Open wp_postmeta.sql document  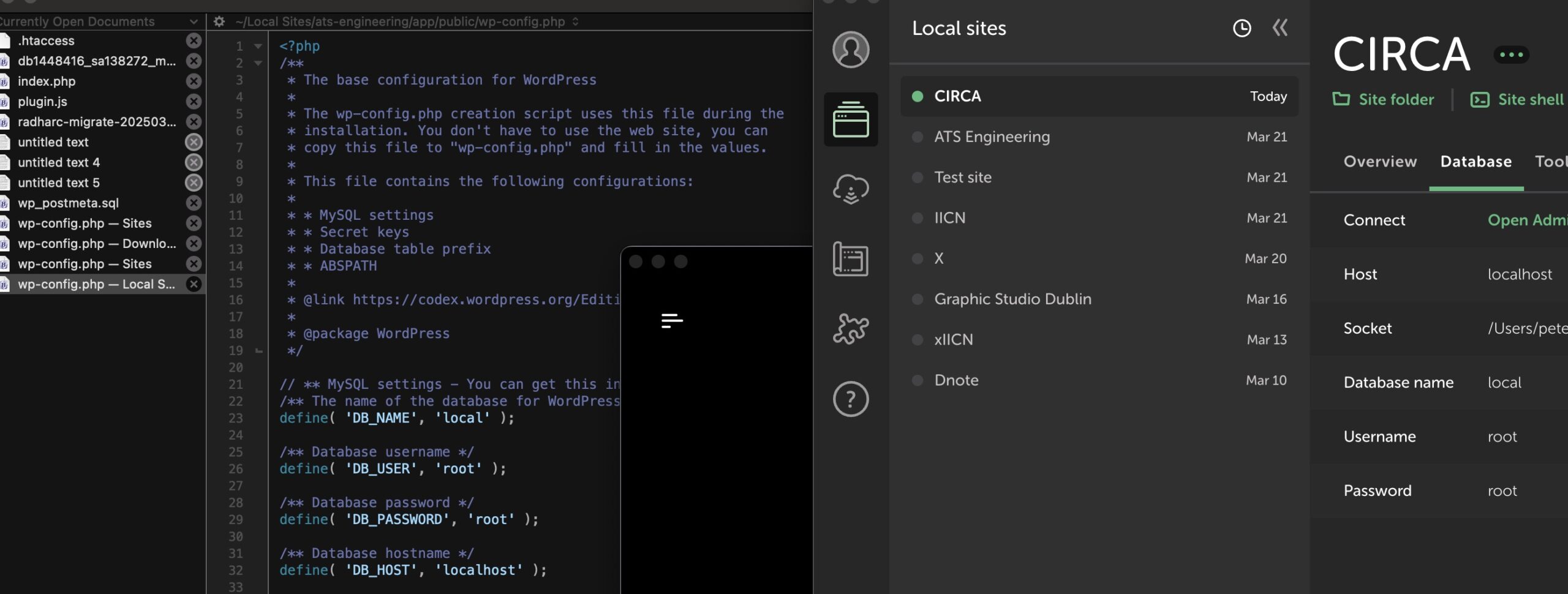point(68,203)
